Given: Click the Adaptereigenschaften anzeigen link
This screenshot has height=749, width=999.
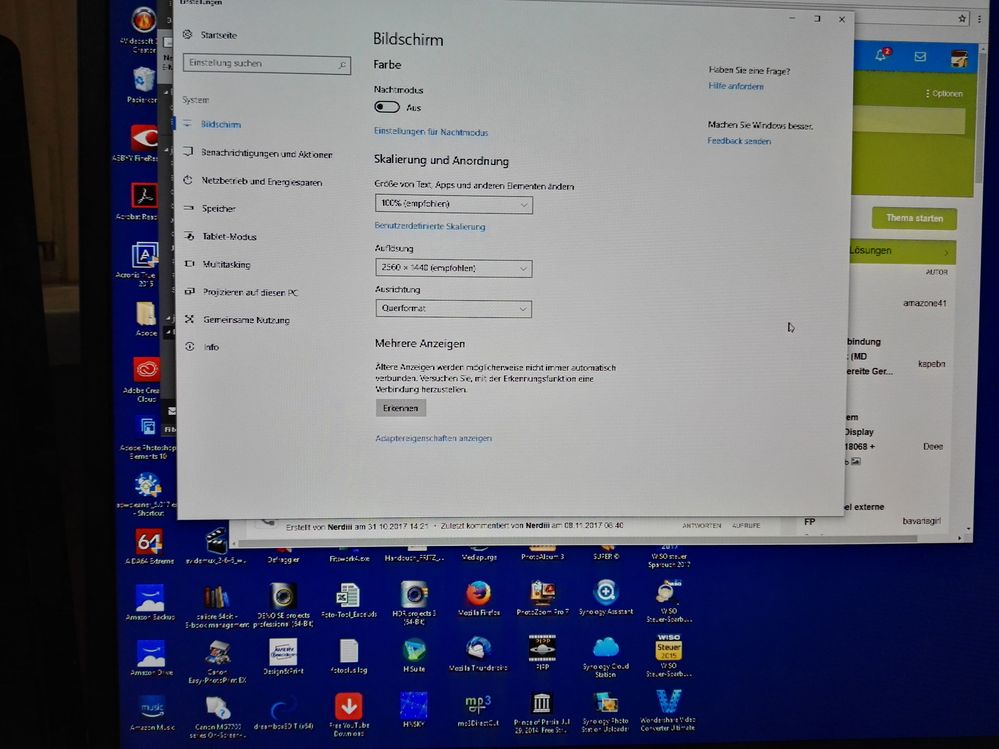Looking at the screenshot, I should point(433,438).
